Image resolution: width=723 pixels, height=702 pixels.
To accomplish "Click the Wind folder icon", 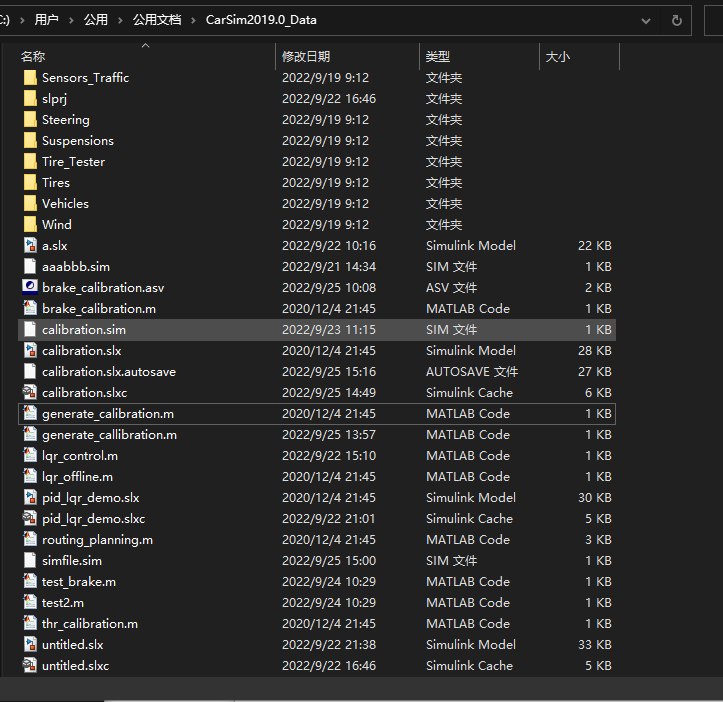I will [30, 224].
